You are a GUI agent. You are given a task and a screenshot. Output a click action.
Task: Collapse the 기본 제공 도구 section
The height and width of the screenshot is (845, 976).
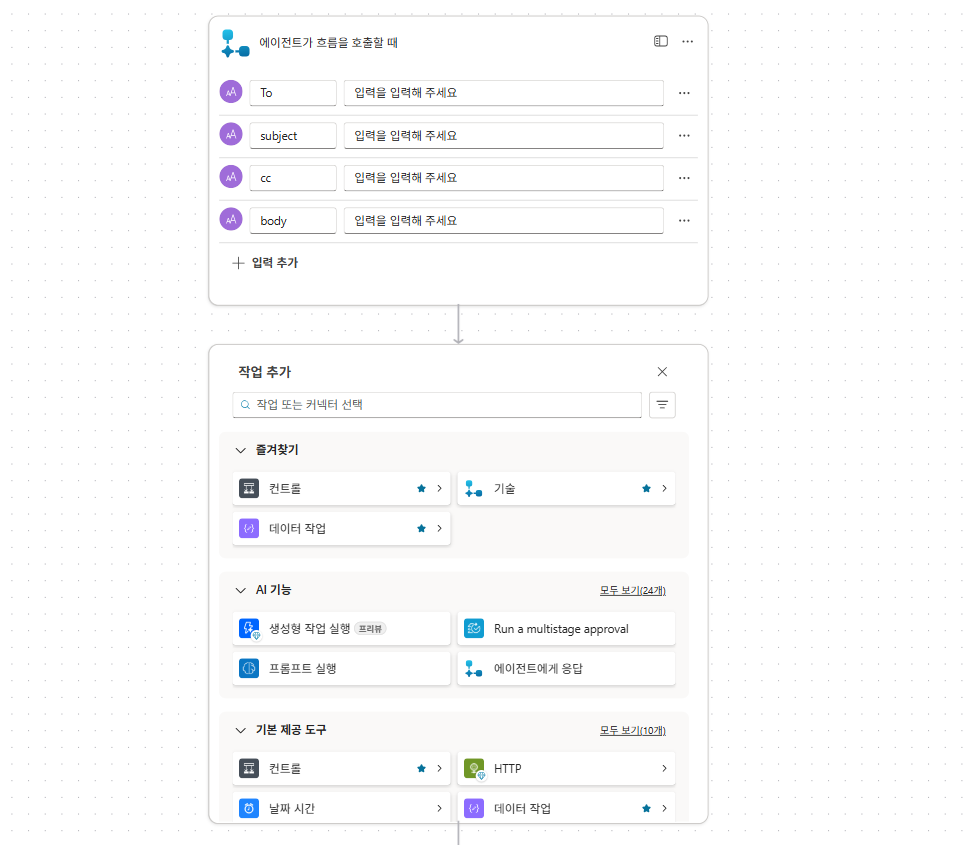(x=241, y=730)
